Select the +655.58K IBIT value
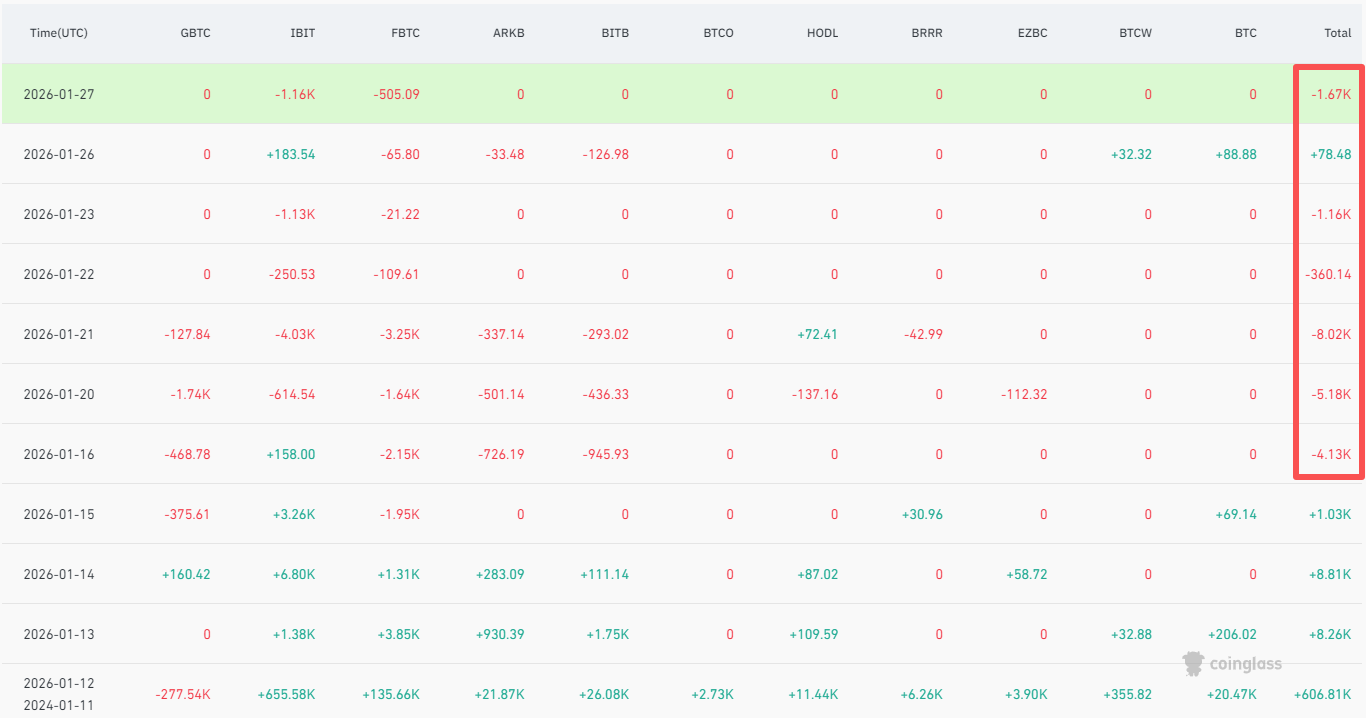Screen dimensions: 1366x718 (286, 694)
